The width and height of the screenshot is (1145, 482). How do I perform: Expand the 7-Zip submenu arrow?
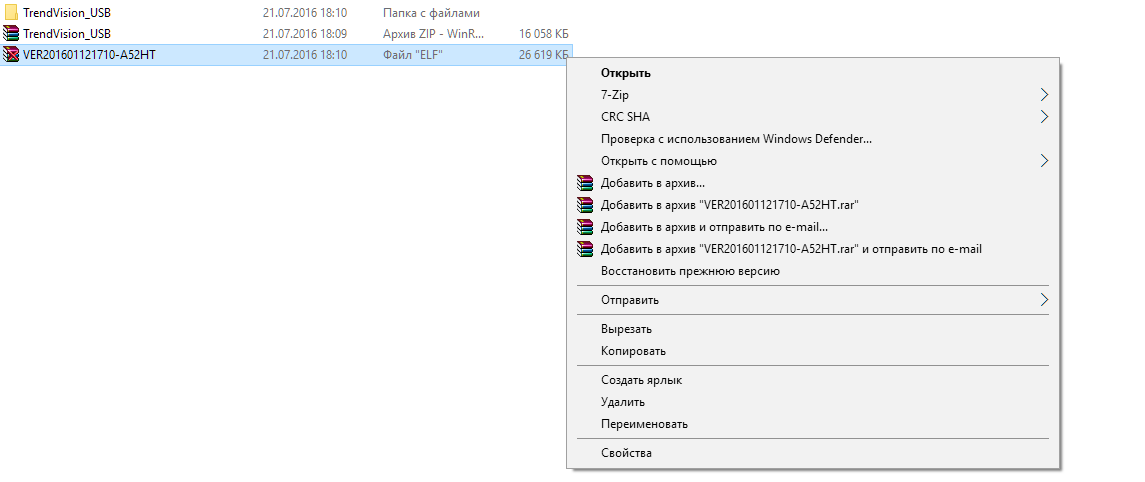[1044, 95]
